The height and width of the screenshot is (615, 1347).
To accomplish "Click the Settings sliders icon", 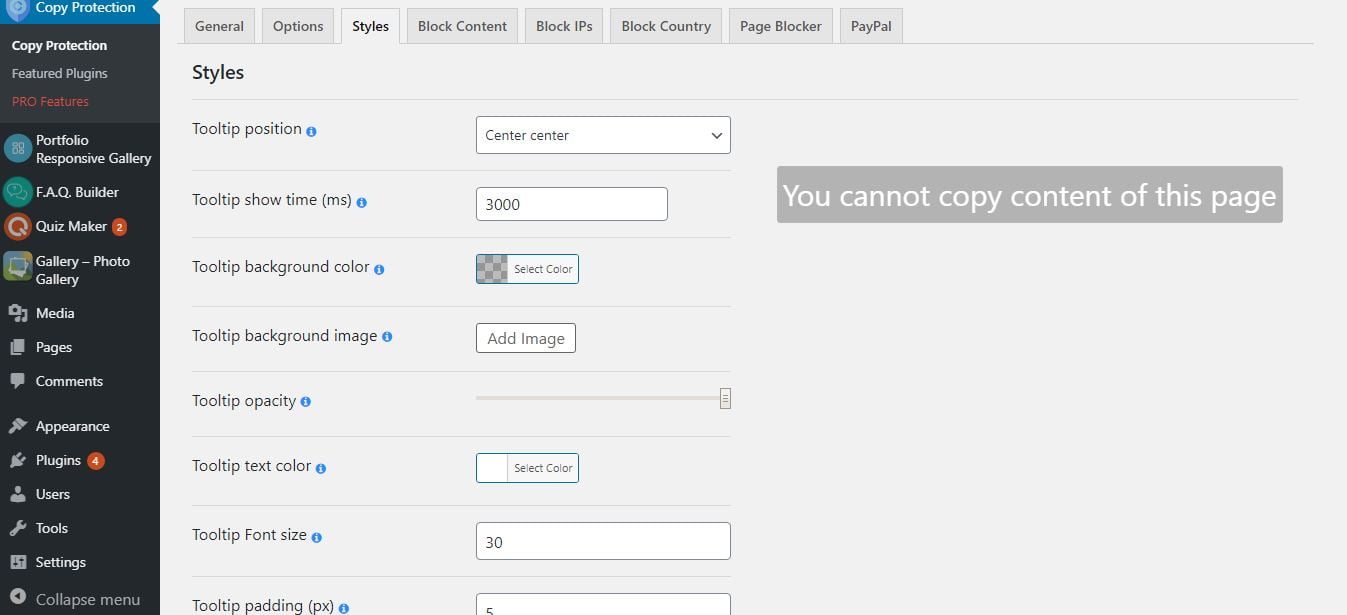I will tap(18, 562).
